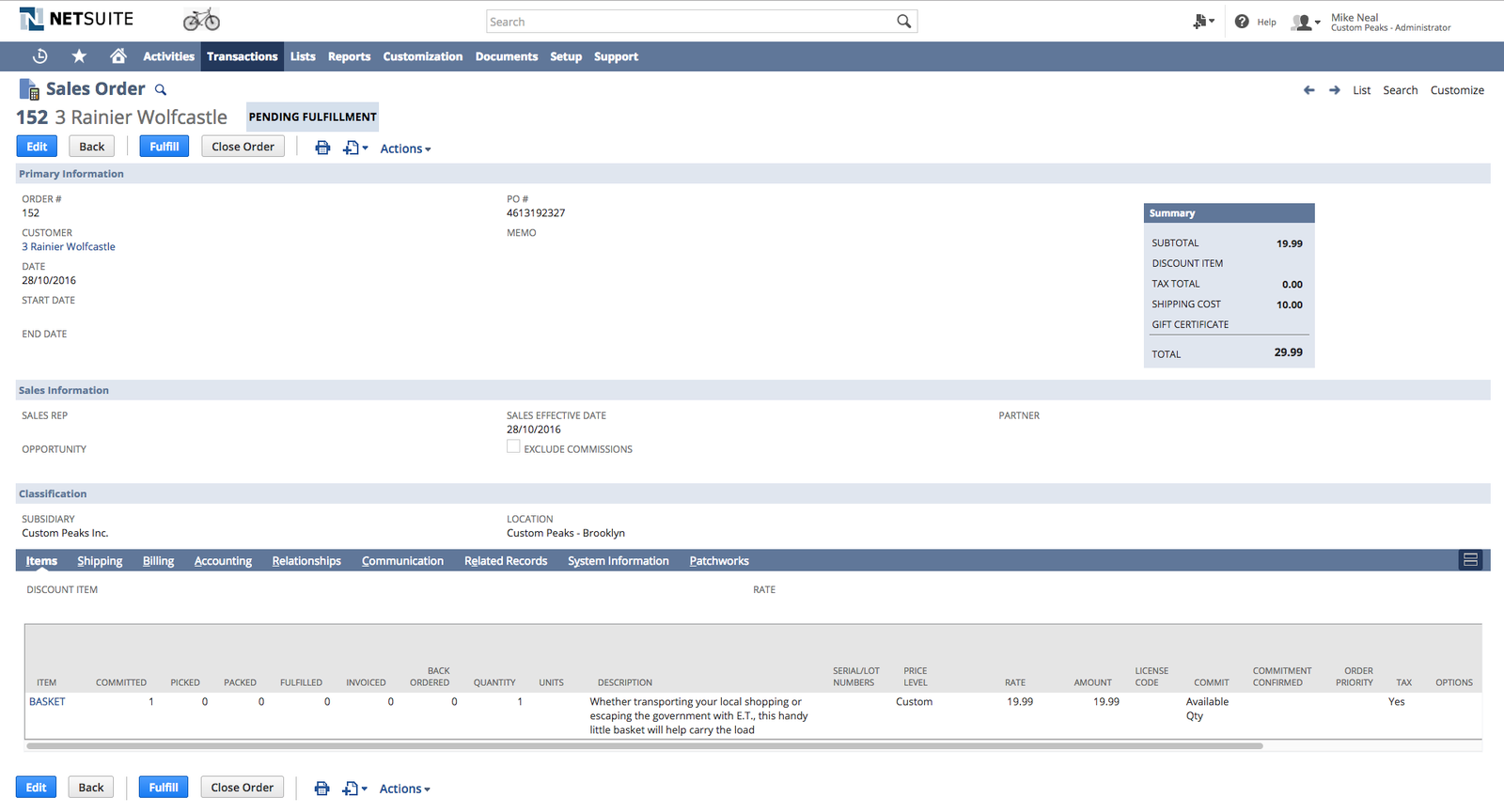
Task: Click the search magnifier in global search box
Action: (x=903, y=21)
